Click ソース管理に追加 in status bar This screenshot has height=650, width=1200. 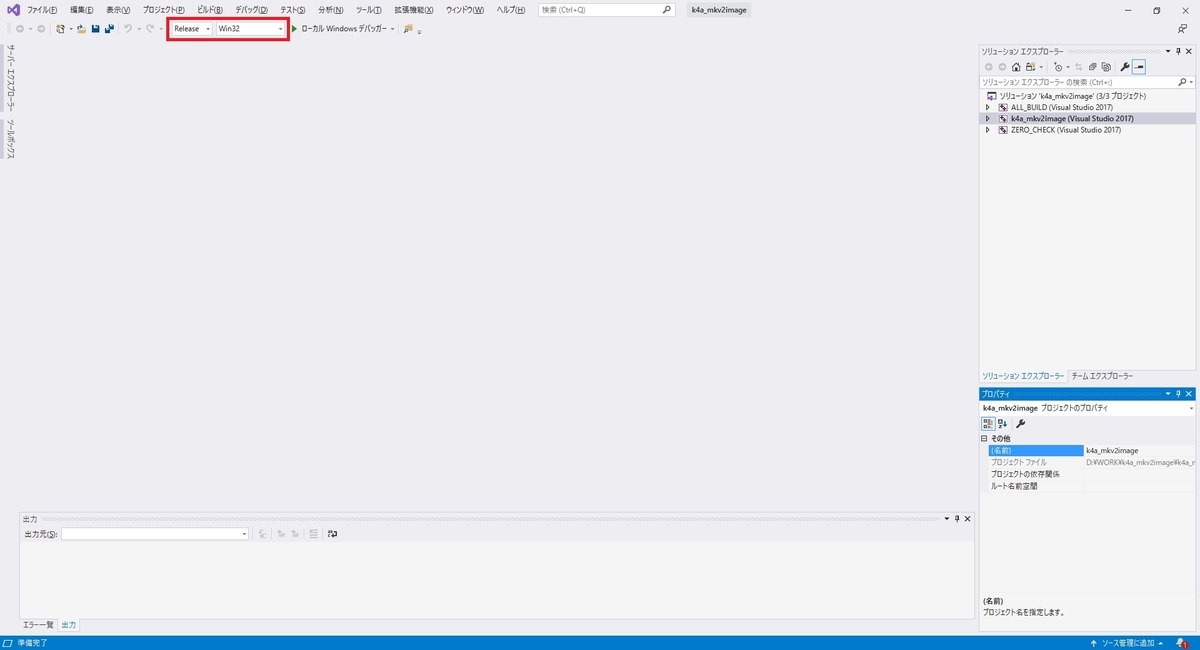click(1127, 643)
